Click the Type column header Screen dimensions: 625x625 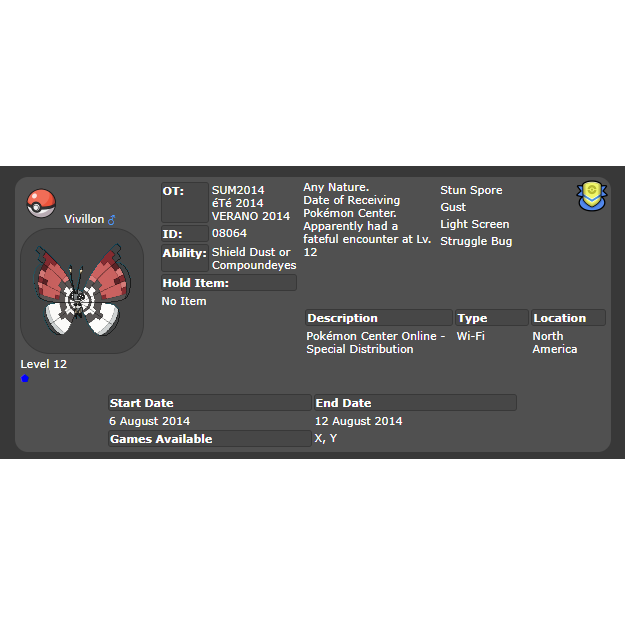492,318
